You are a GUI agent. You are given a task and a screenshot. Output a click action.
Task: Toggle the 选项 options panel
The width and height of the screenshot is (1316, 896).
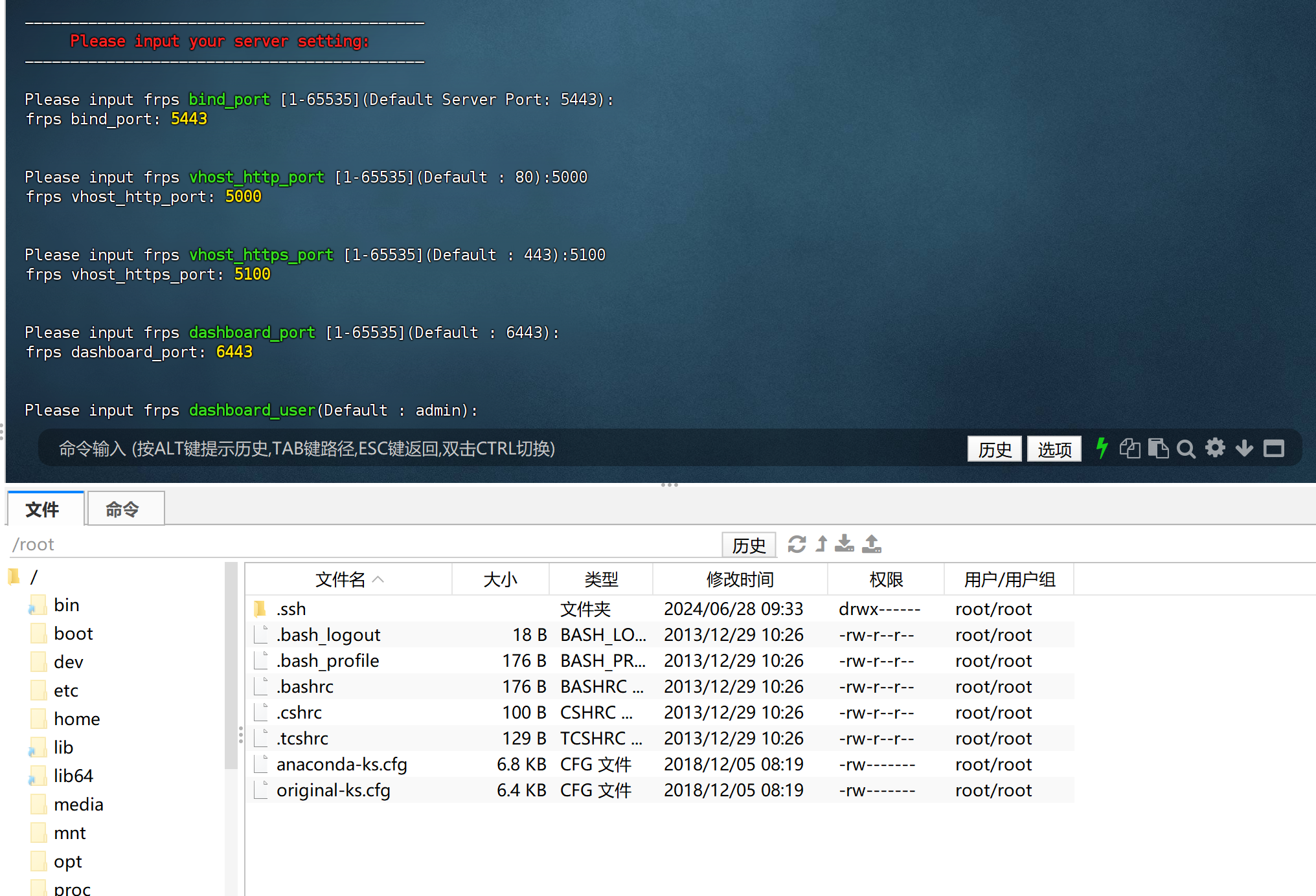[x=1054, y=448]
